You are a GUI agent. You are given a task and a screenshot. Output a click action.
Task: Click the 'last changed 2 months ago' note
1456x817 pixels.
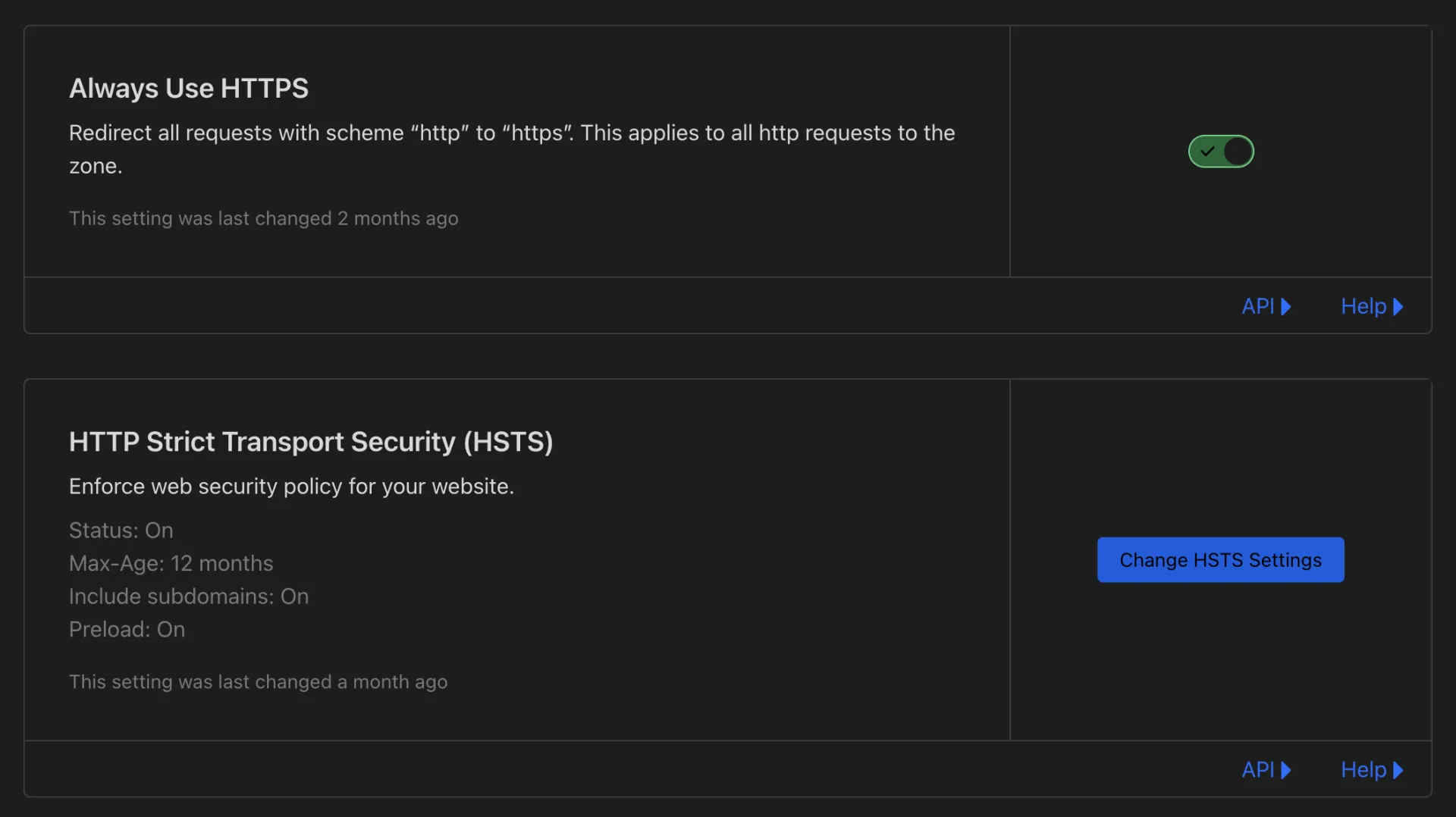click(264, 218)
